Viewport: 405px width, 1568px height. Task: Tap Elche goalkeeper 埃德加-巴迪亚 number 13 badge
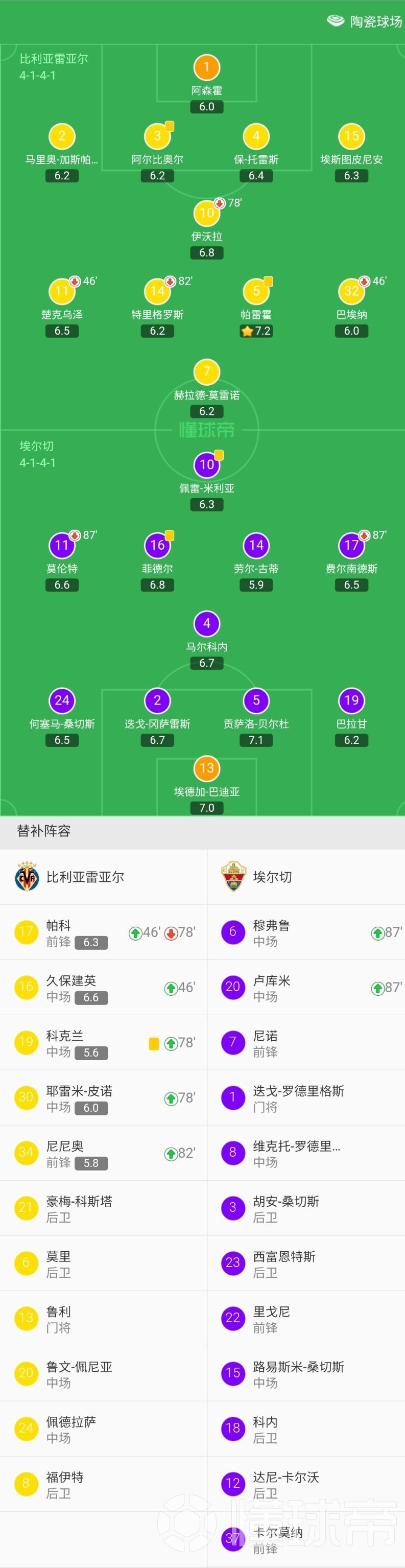click(207, 768)
